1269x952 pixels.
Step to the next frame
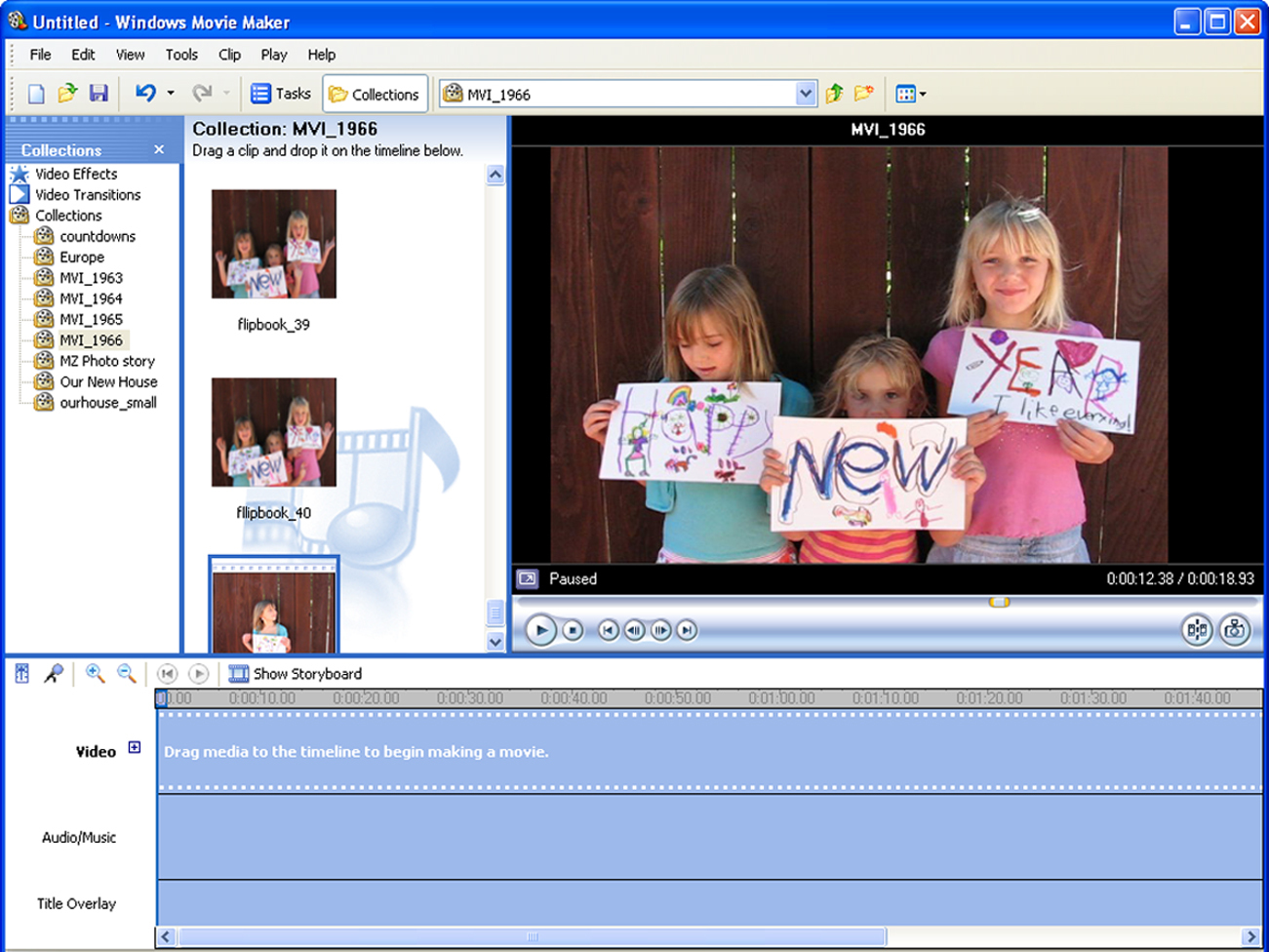click(660, 630)
